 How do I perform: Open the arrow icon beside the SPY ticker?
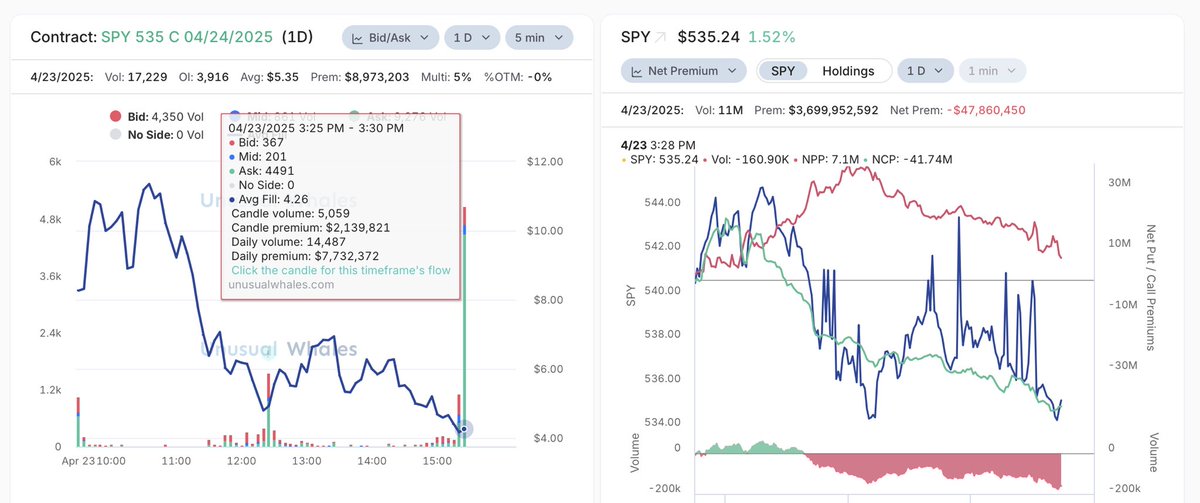coord(660,38)
